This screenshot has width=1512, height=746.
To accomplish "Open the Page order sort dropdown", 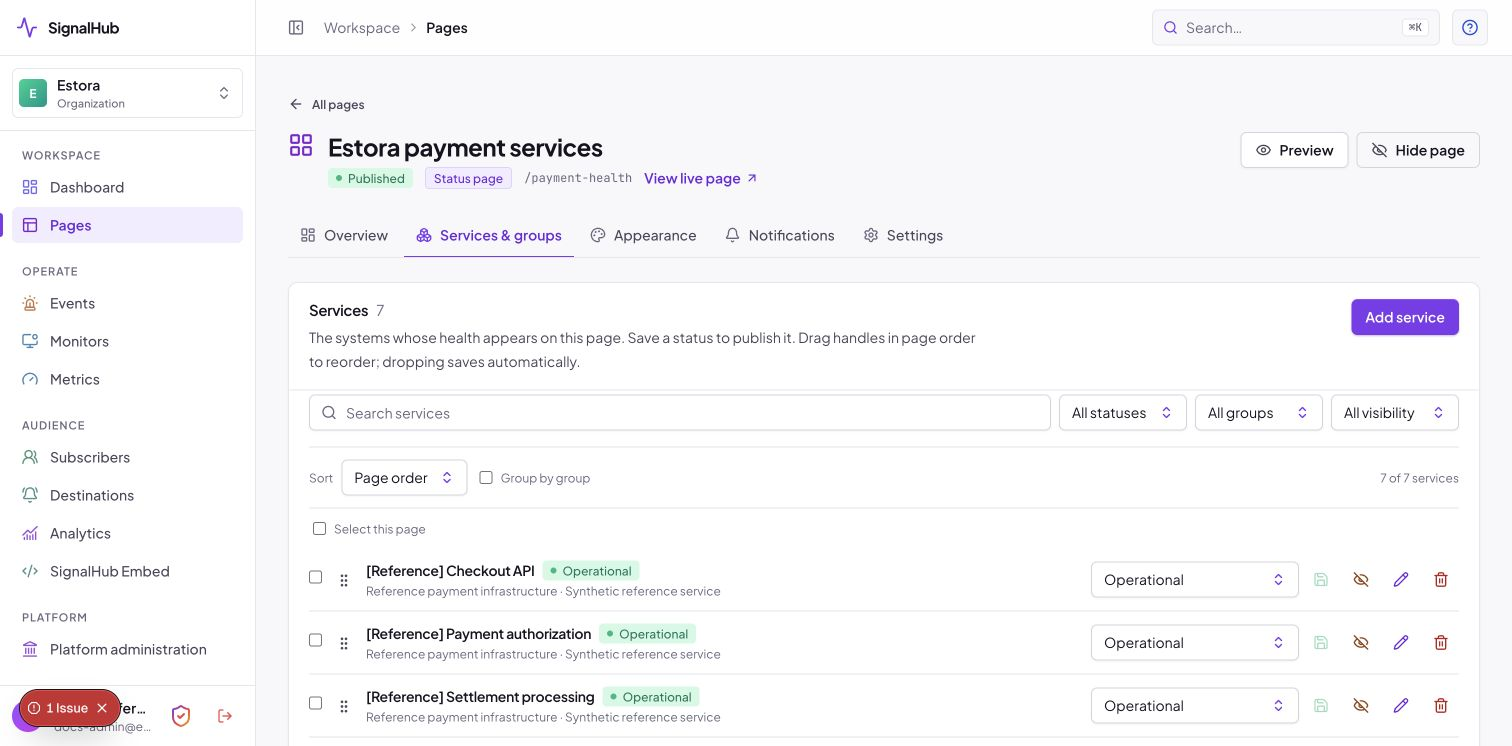I will click(404, 478).
